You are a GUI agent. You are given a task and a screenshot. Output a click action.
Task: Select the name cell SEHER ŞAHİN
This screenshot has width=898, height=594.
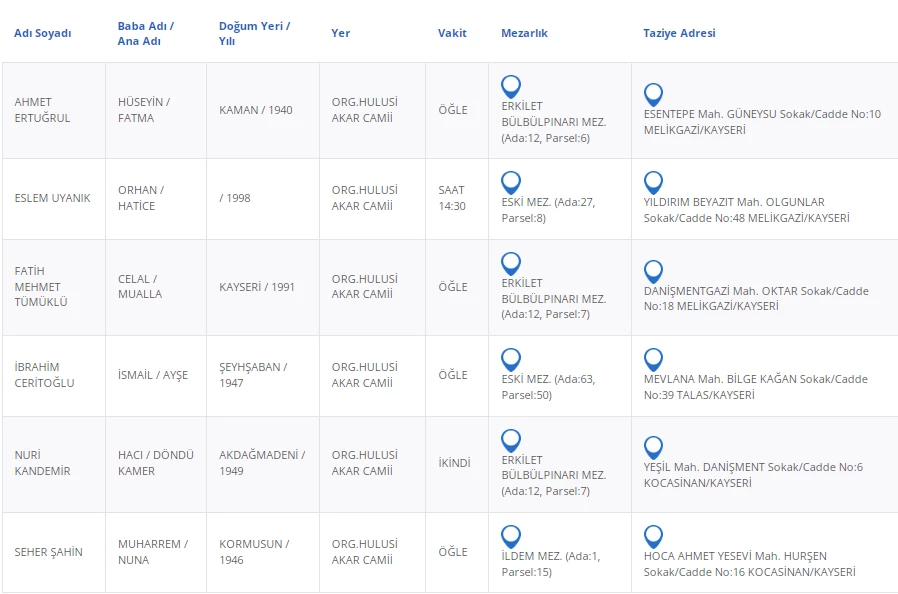click(x=49, y=552)
